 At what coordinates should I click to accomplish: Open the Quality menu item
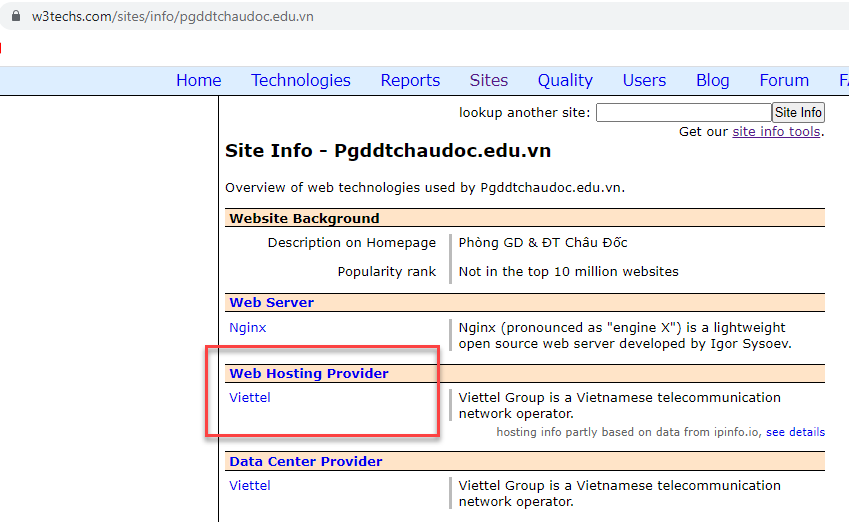pyautogui.click(x=565, y=80)
